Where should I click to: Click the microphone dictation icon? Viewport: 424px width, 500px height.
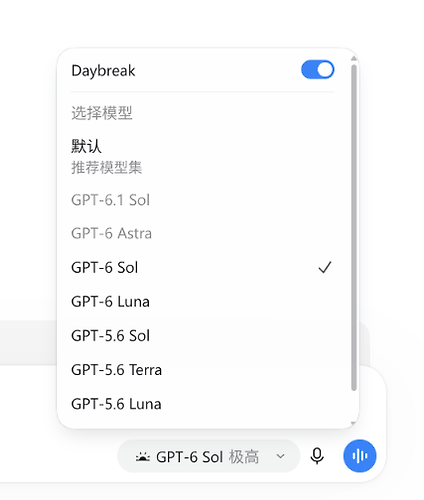[317, 456]
